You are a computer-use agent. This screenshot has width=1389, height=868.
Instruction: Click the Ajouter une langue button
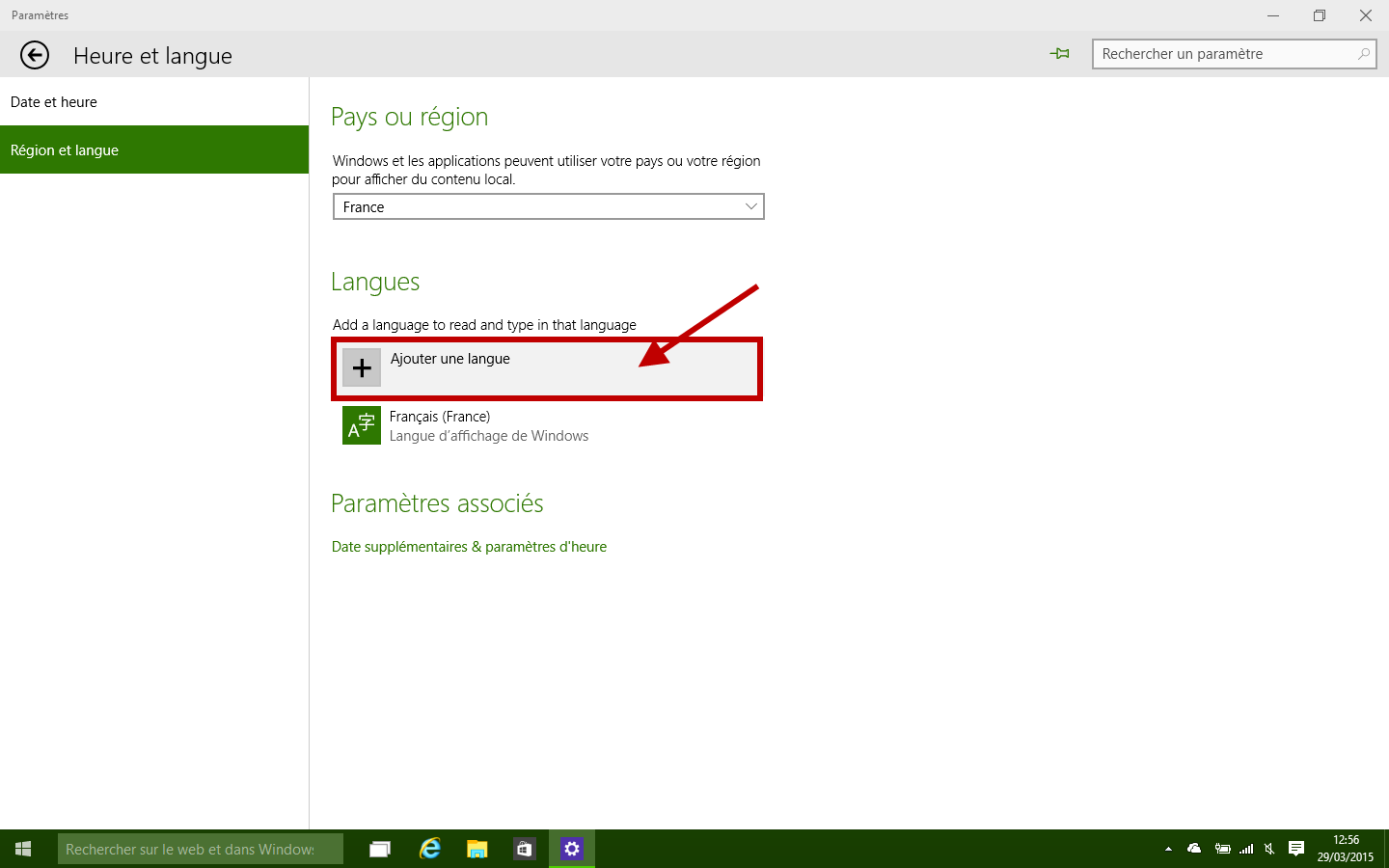547,368
